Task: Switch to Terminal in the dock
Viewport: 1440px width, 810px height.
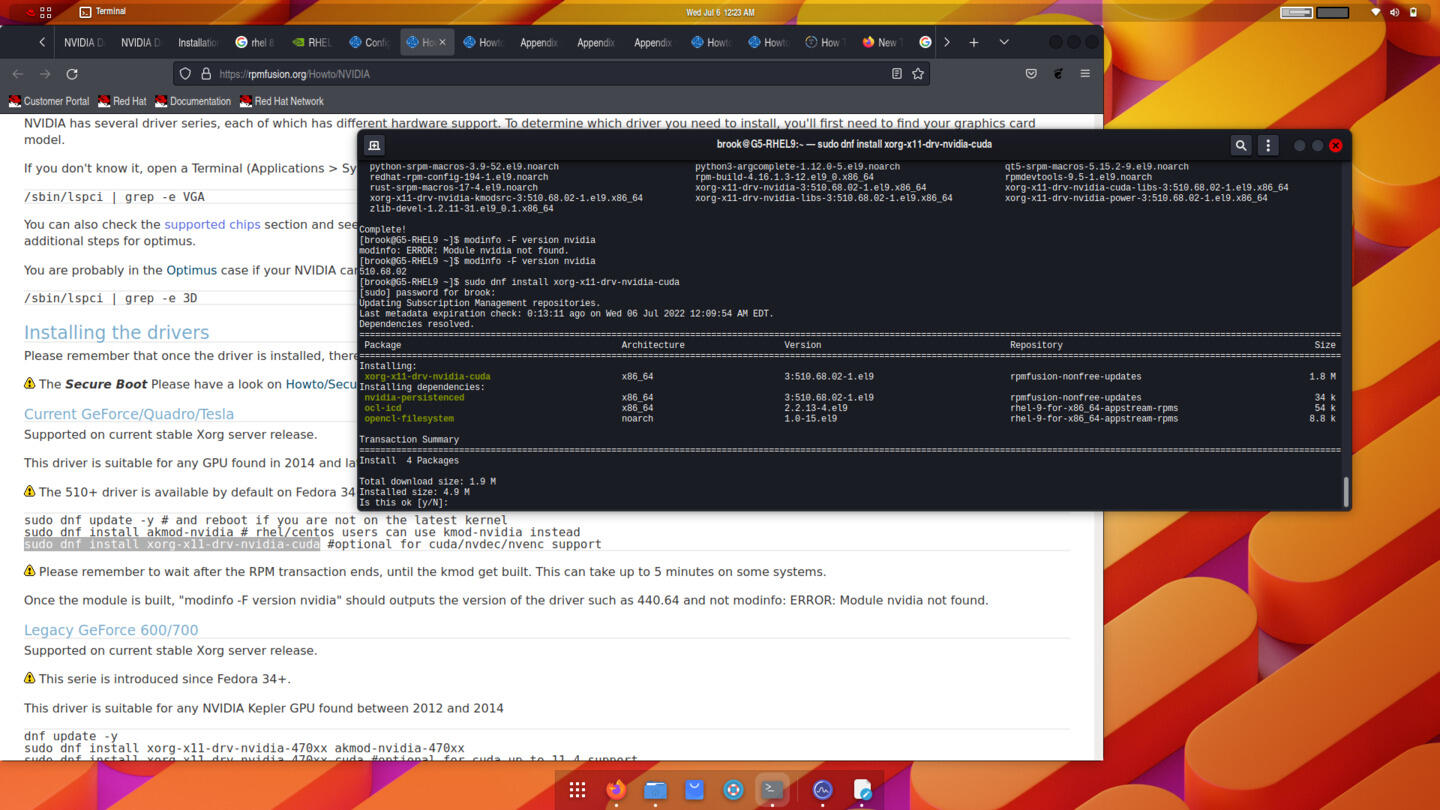Action: [772, 790]
